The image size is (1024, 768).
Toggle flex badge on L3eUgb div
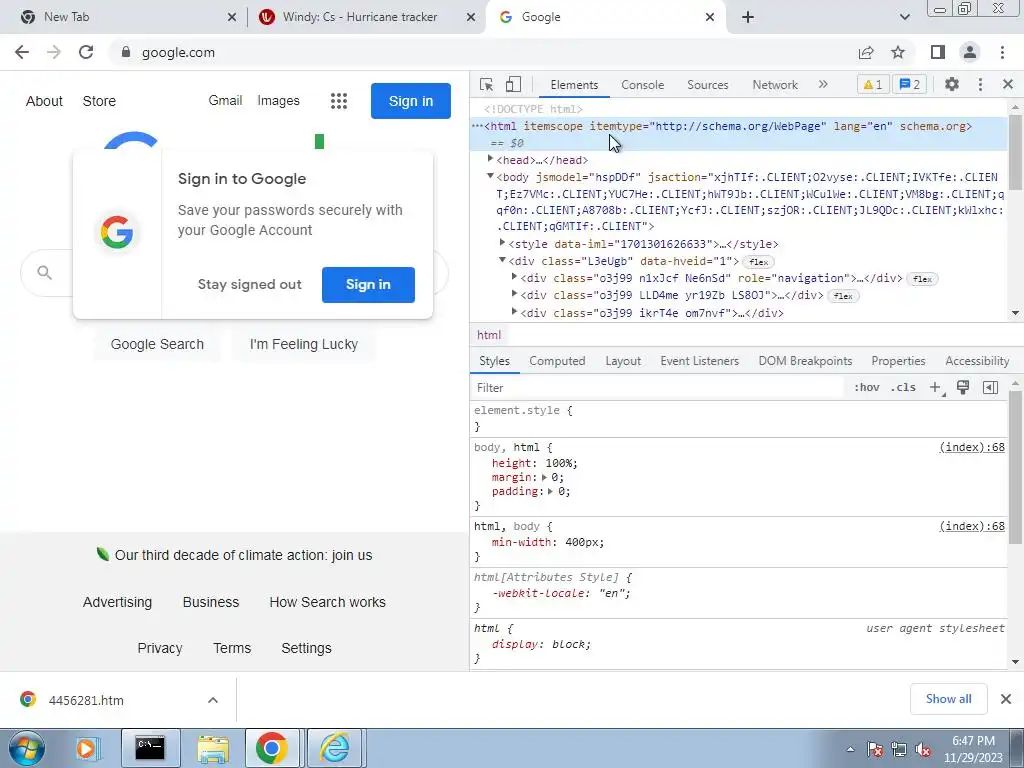coord(758,262)
